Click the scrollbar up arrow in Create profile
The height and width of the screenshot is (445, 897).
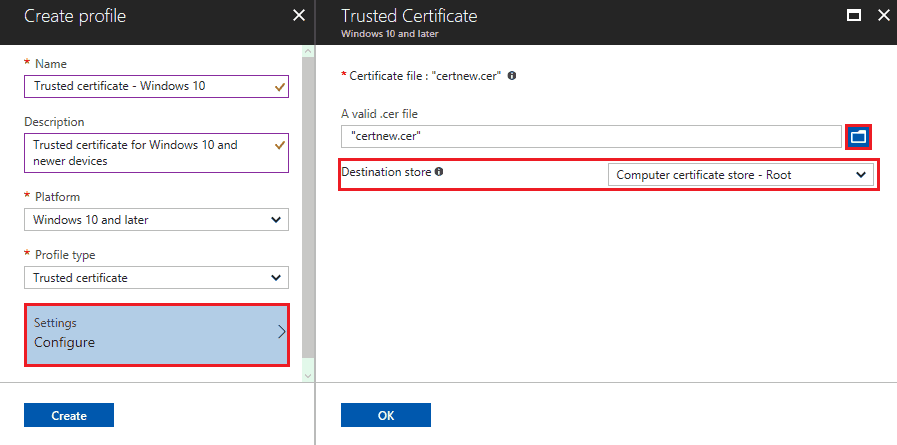tap(308, 51)
